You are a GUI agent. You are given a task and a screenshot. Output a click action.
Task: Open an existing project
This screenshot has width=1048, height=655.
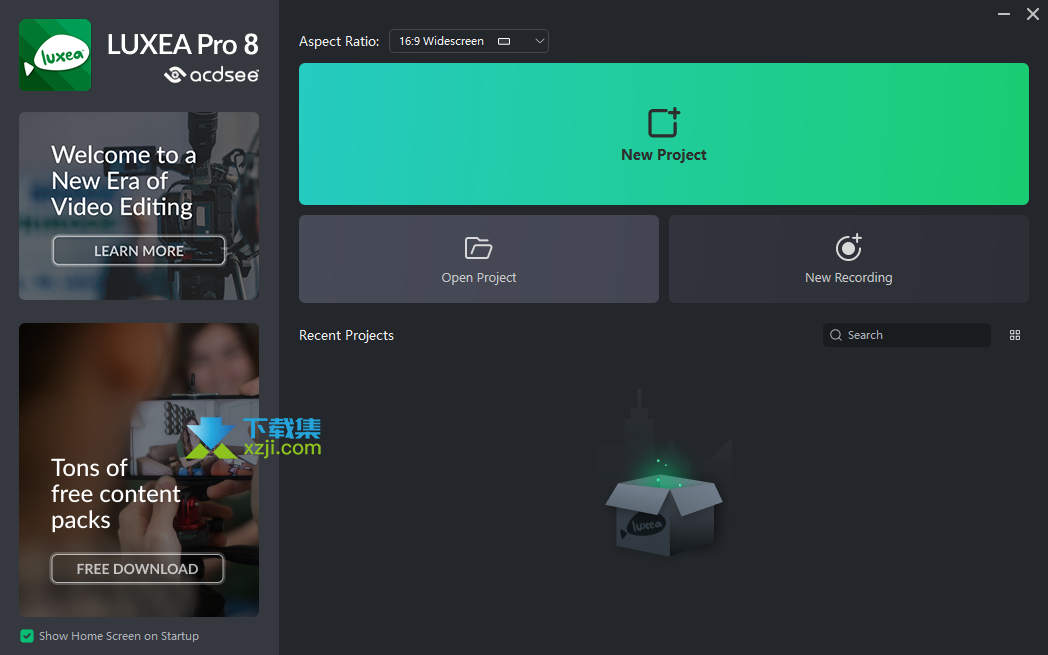[x=478, y=259]
